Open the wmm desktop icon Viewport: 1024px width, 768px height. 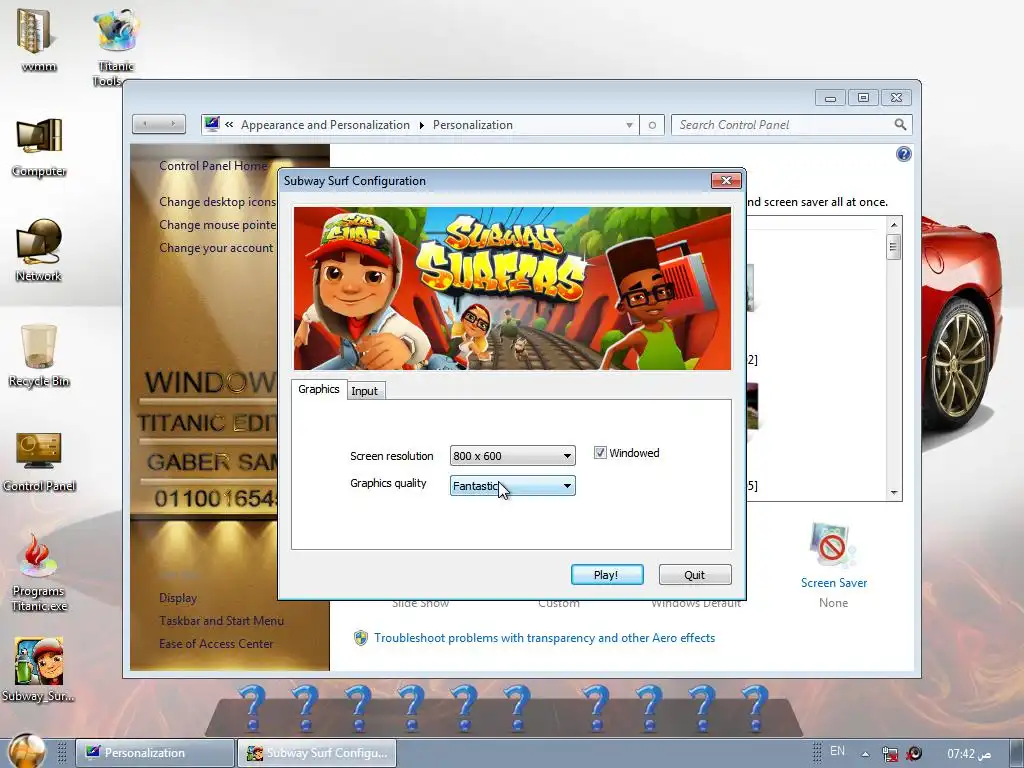[38, 39]
